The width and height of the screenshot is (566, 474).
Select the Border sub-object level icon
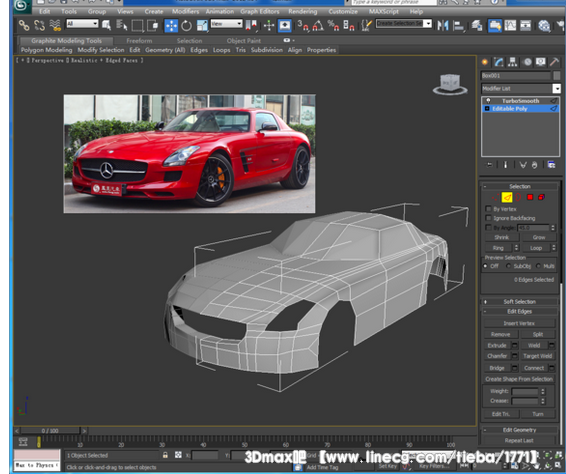point(518,197)
